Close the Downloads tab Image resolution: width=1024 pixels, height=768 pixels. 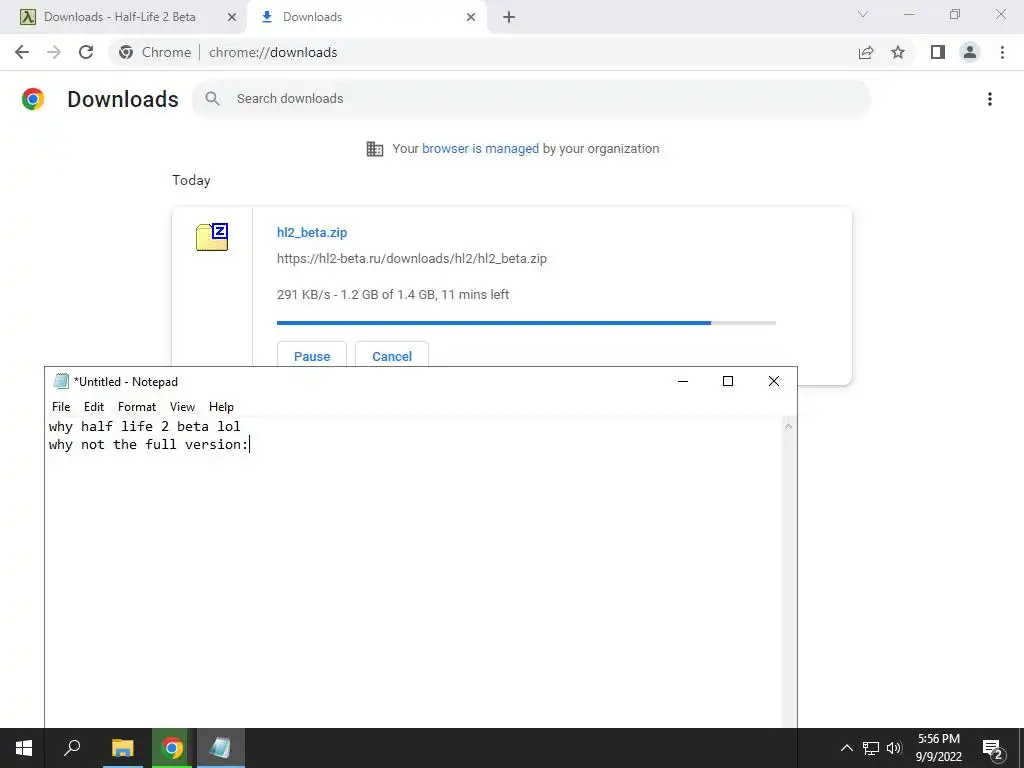coord(471,17)
